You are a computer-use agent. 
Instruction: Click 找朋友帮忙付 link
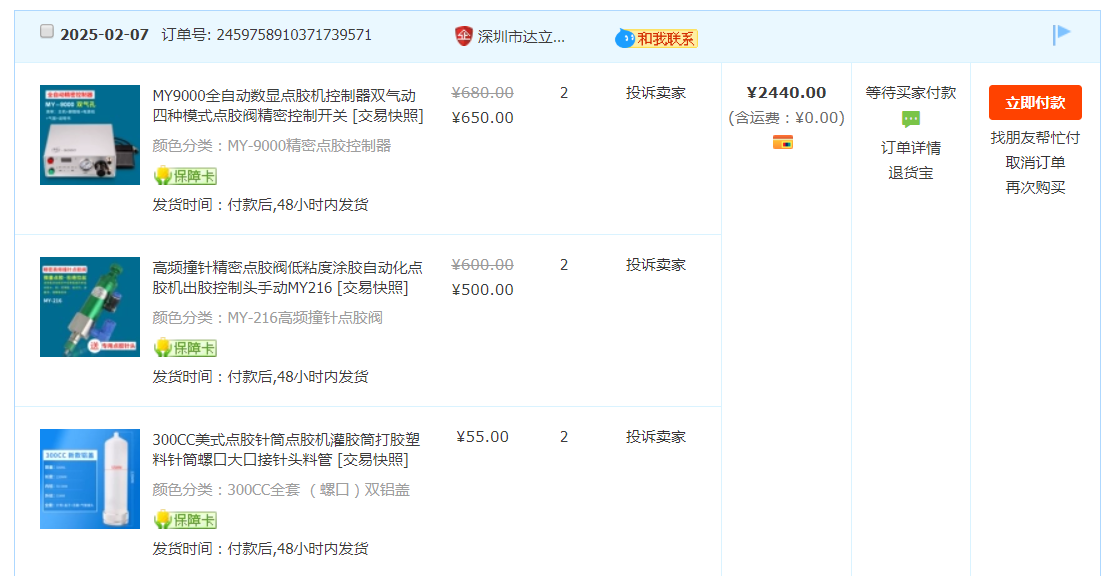[1035, 137]
